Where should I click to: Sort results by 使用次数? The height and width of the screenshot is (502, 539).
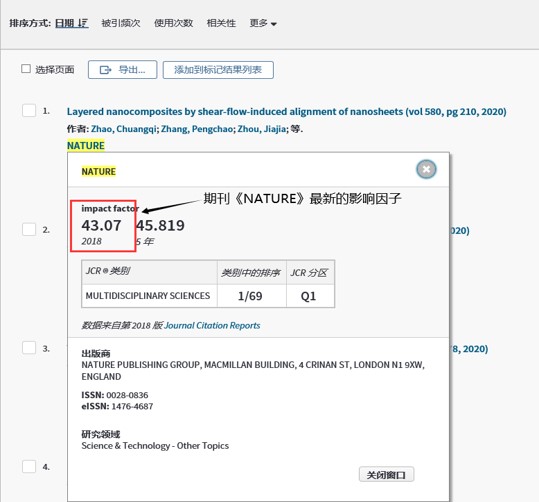point(173,23)
